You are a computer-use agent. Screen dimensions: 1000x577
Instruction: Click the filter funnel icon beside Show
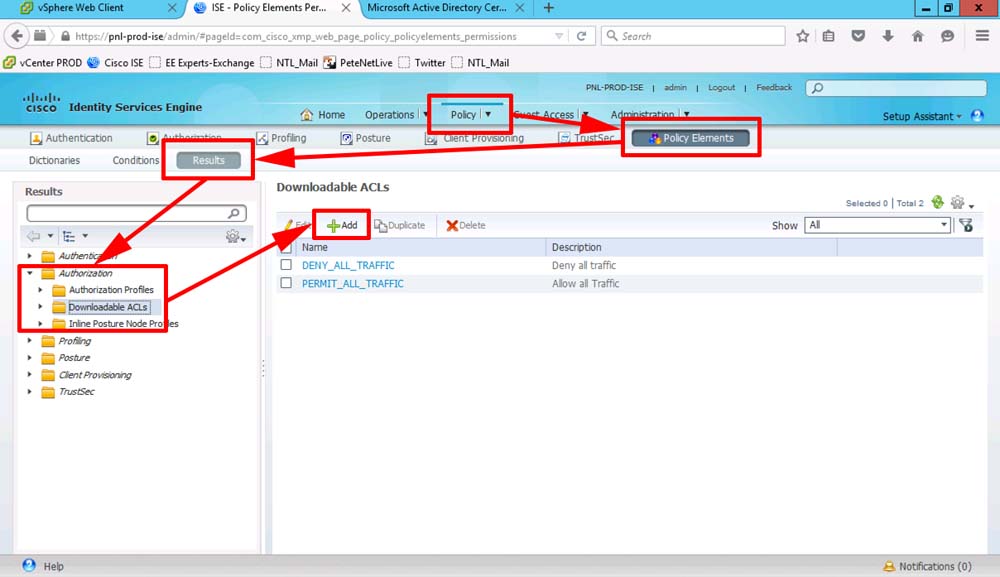tap(966, 225)
